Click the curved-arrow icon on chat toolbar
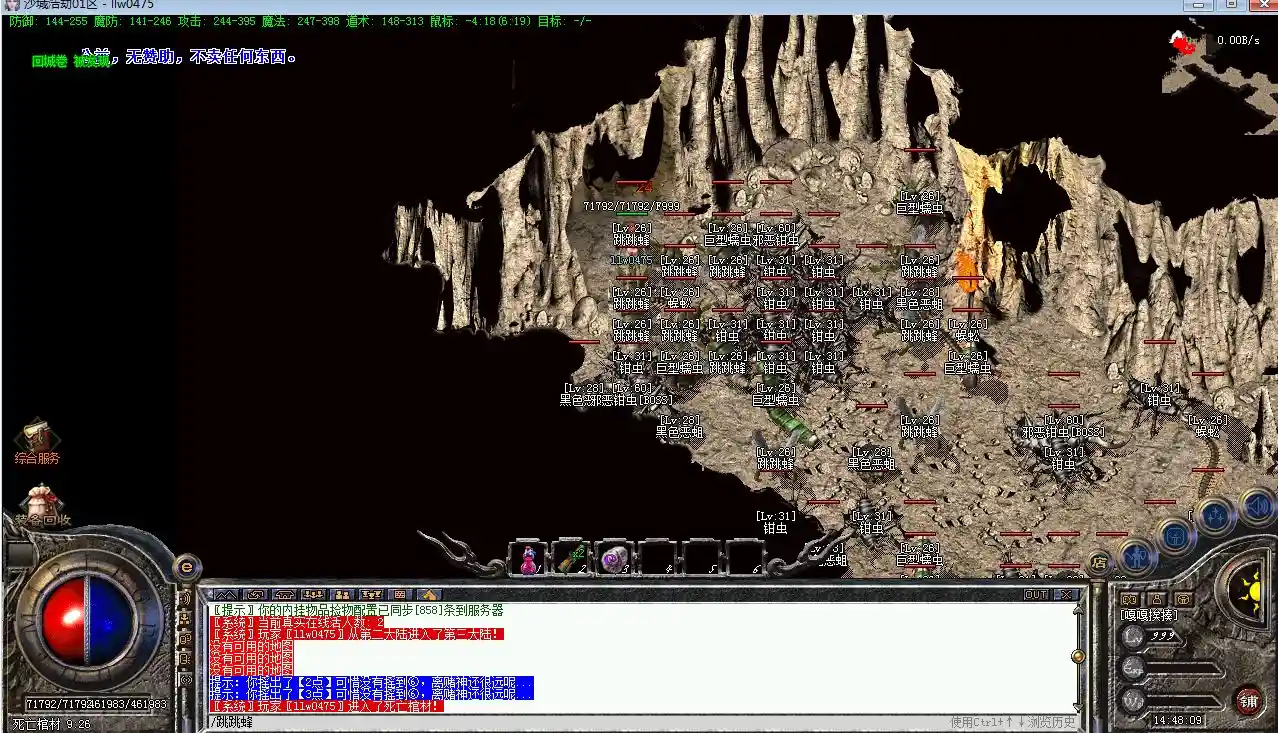 coord(255,594)
